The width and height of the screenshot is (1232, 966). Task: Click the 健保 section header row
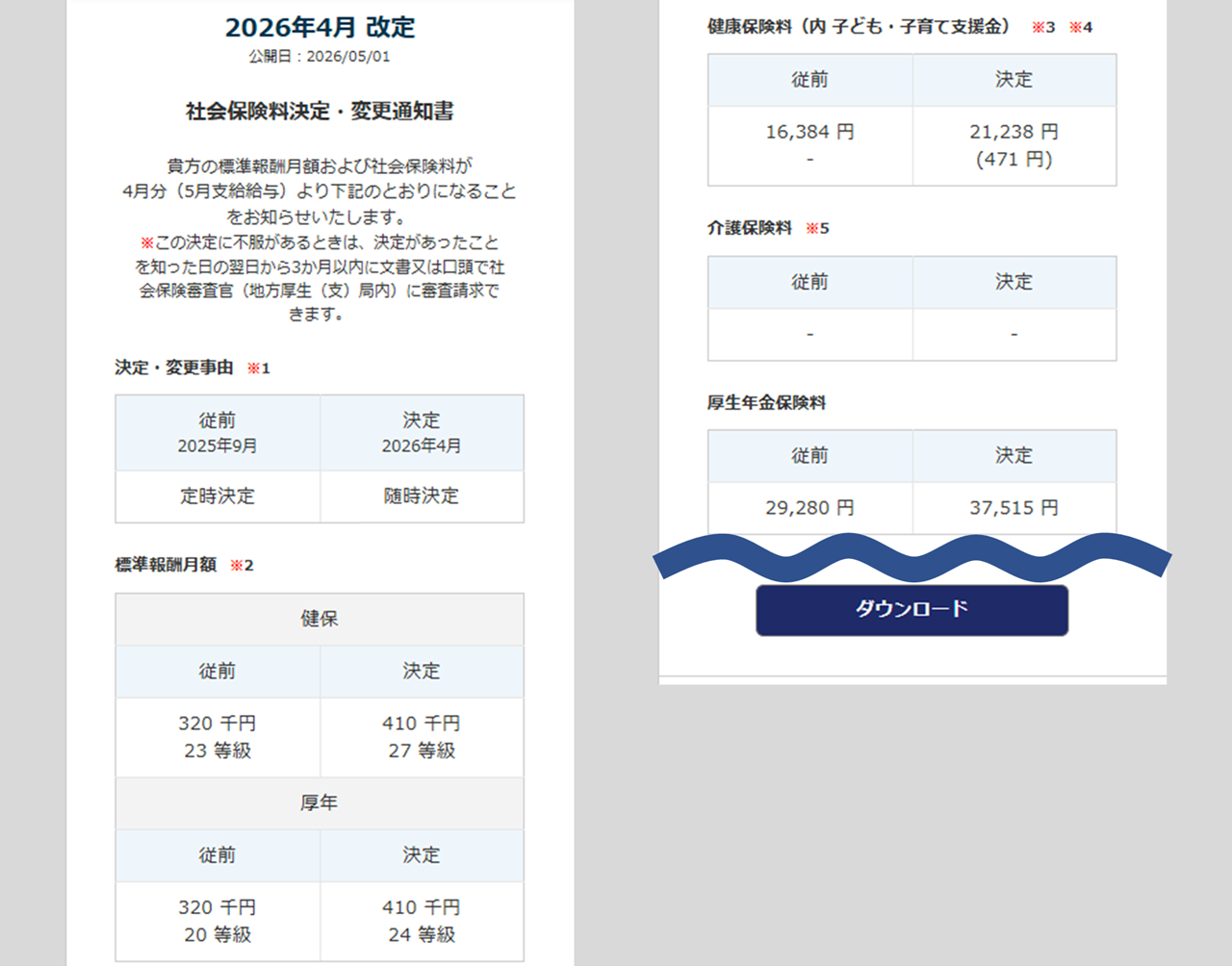click(x=320, y=619)
